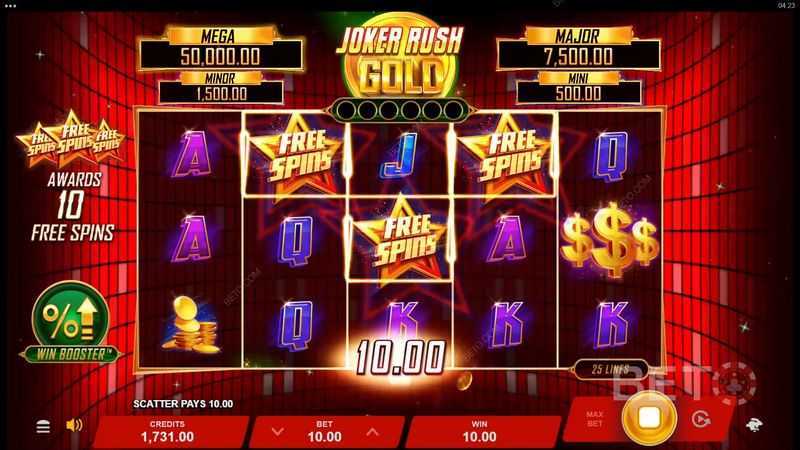Increase the bet with up chevron

[372, 432]
